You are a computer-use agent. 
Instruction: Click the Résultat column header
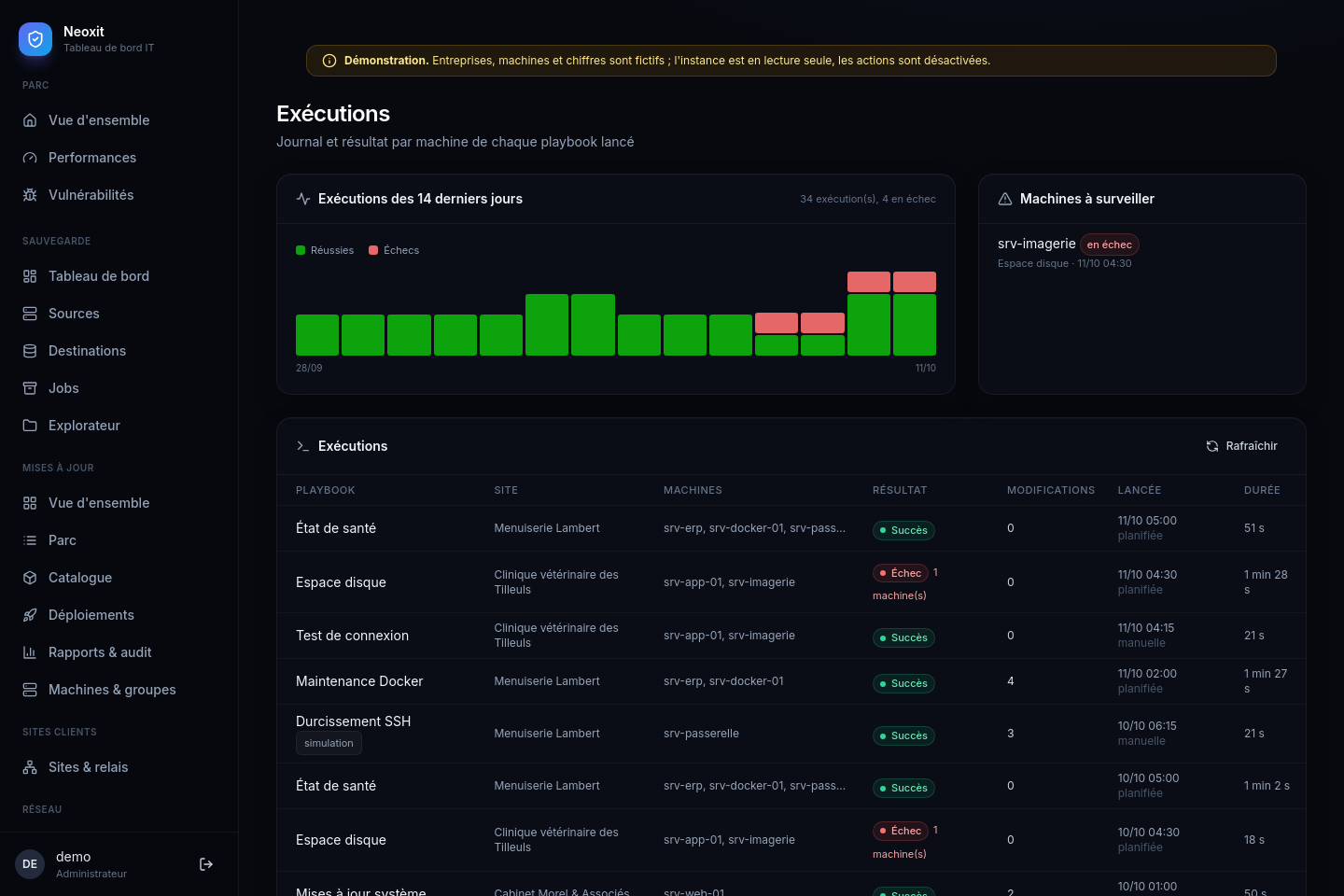coord(900,490)
